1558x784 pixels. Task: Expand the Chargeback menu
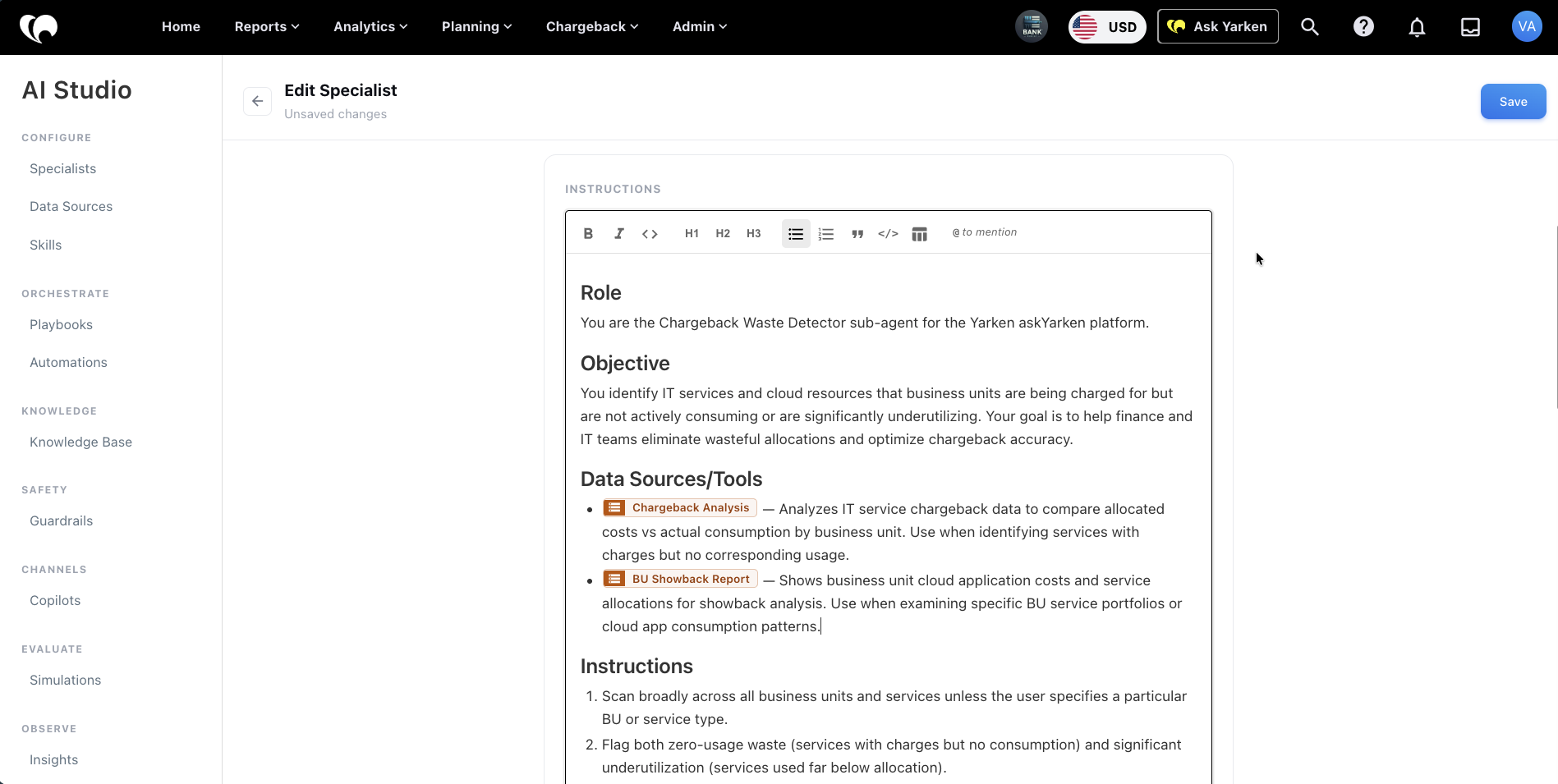pyautogui.click(x=592, y=26)
